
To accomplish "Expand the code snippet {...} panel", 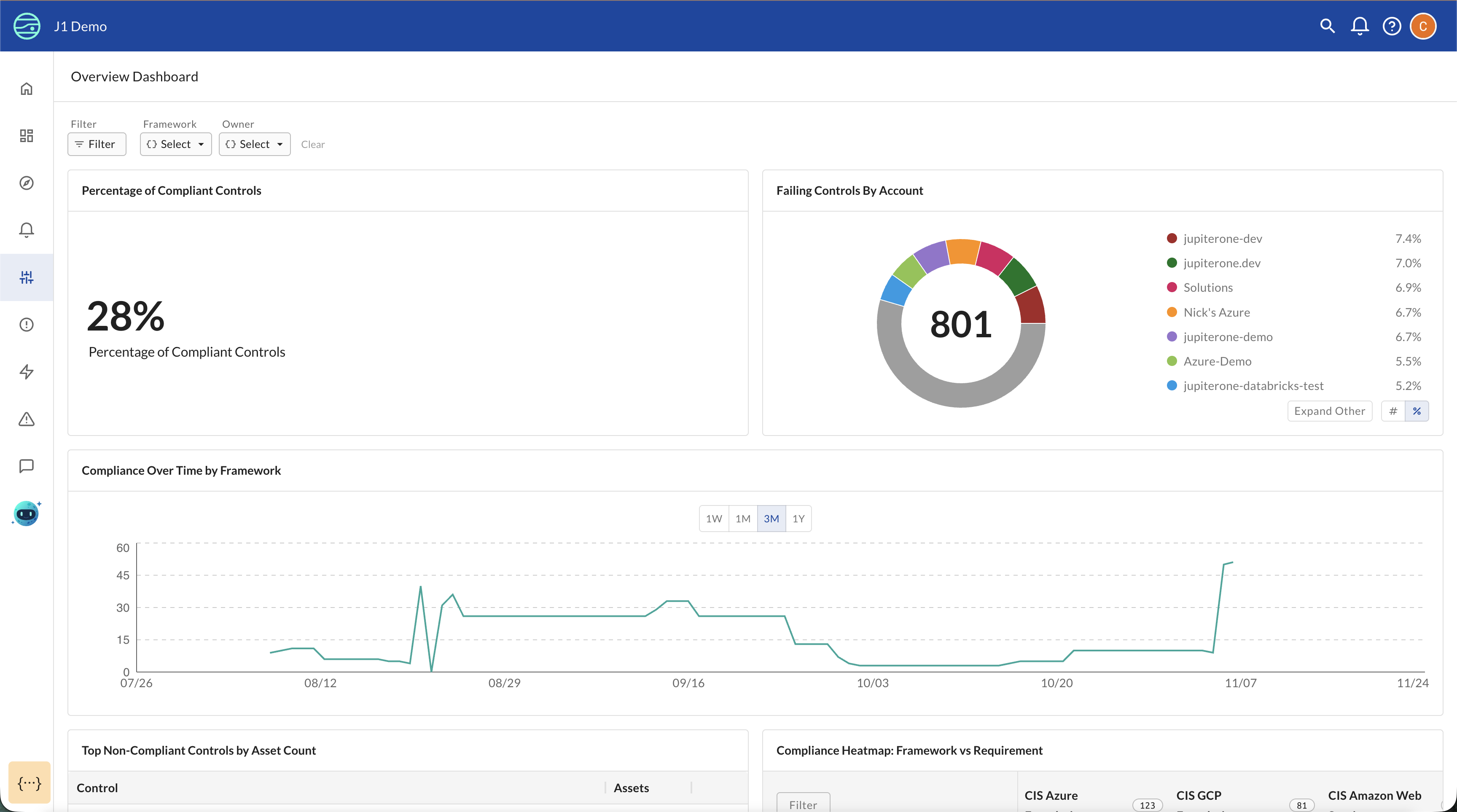I will tap(29, 782).
